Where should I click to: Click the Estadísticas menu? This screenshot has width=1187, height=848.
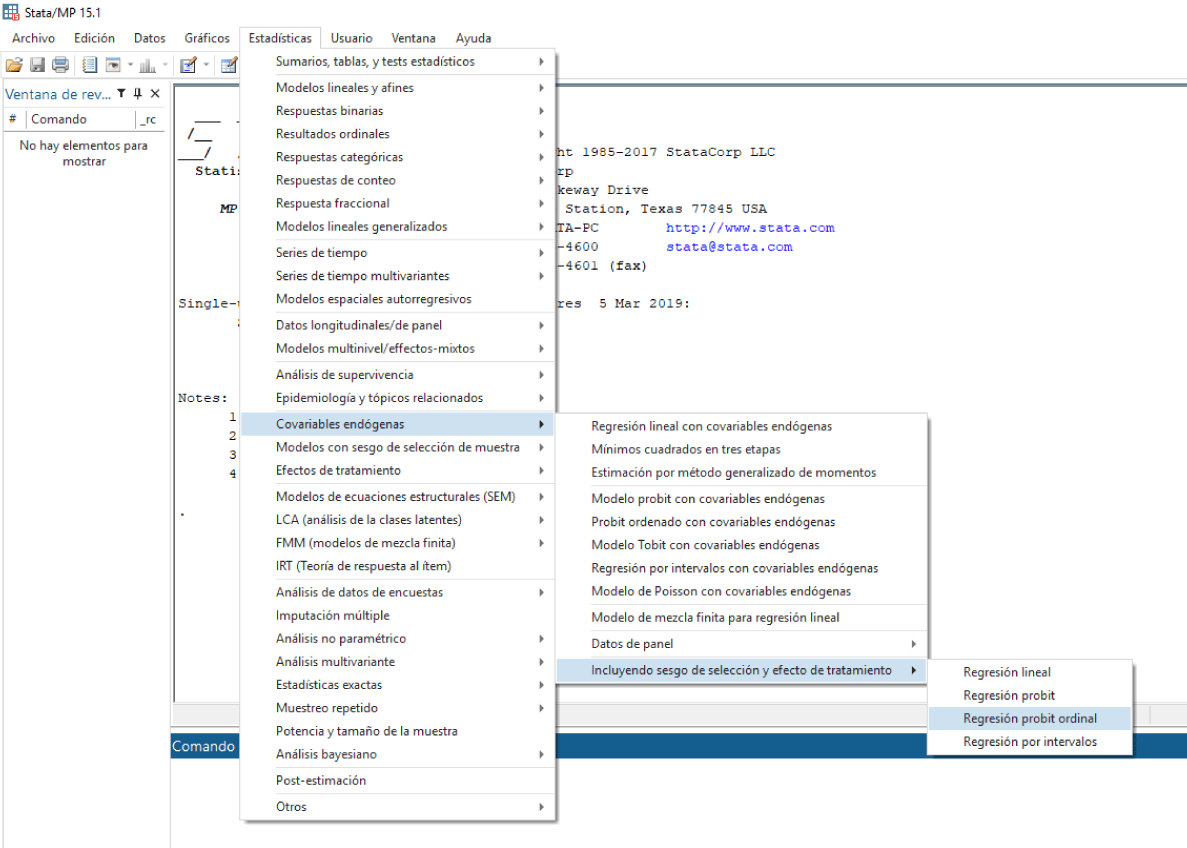pos(280,38)
